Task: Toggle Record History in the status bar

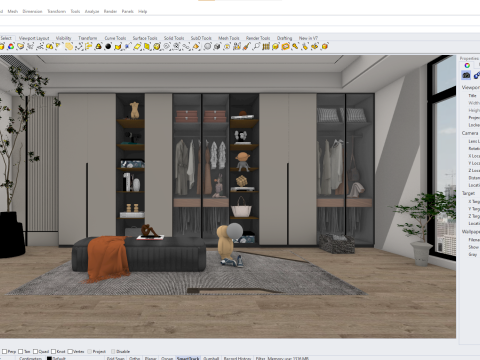Action: [237, 358]
